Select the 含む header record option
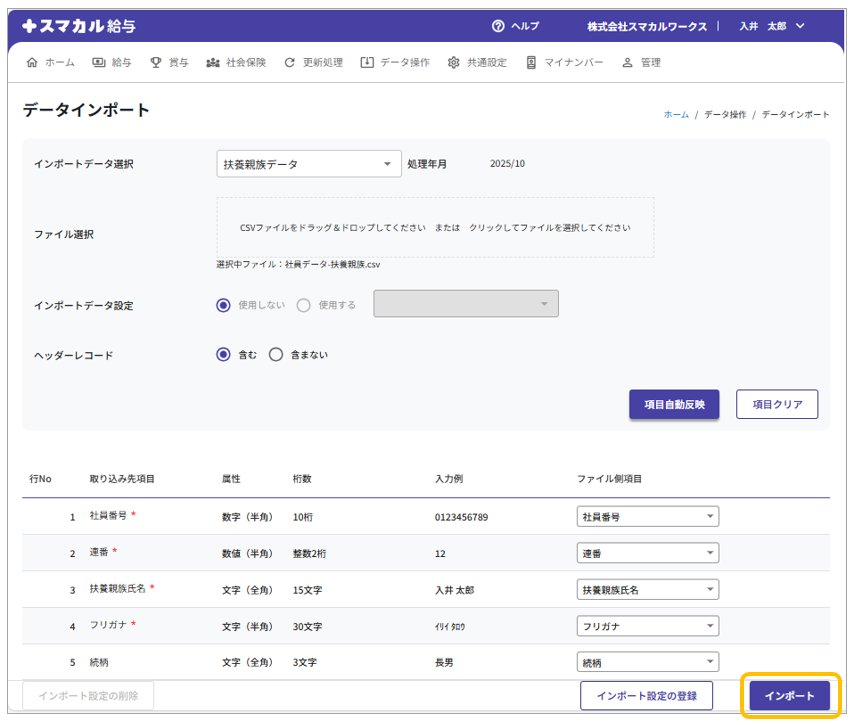Image resolution: width=856 pixels, height=725 pixels. click(x=224, y=354)
